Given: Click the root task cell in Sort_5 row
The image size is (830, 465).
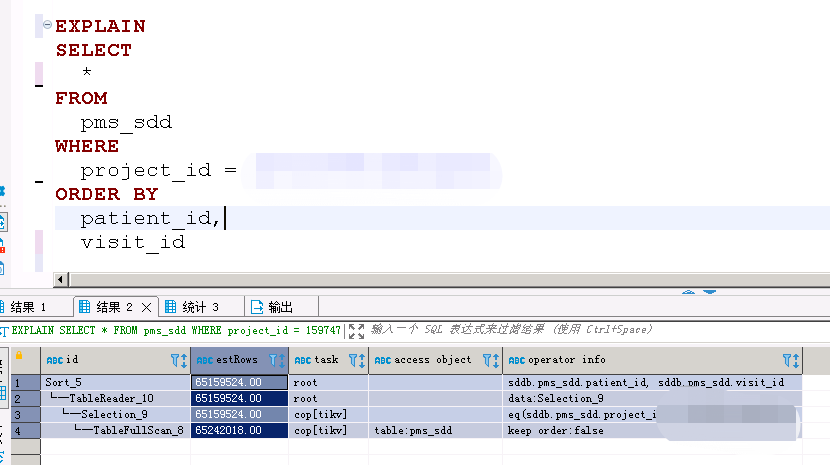Looking at the screenshot, I should coord(328,382).
